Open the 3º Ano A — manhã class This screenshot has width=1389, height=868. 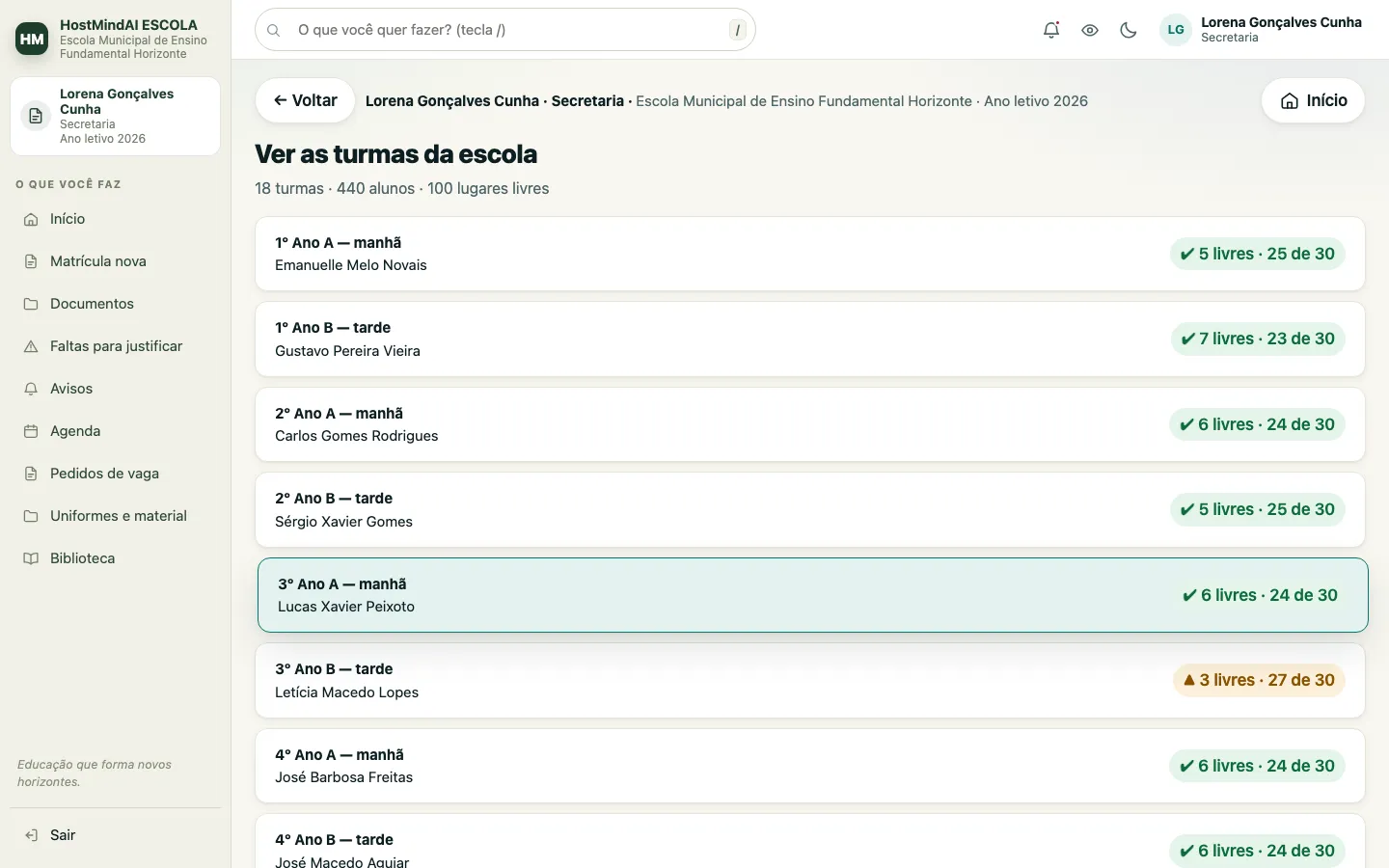tap(813, 595)
